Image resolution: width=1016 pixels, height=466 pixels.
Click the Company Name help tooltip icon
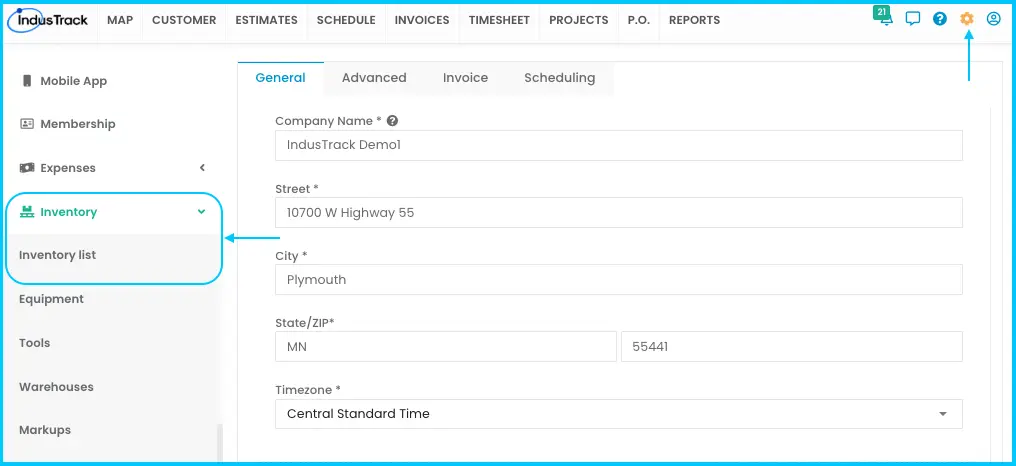click(392, 121)
